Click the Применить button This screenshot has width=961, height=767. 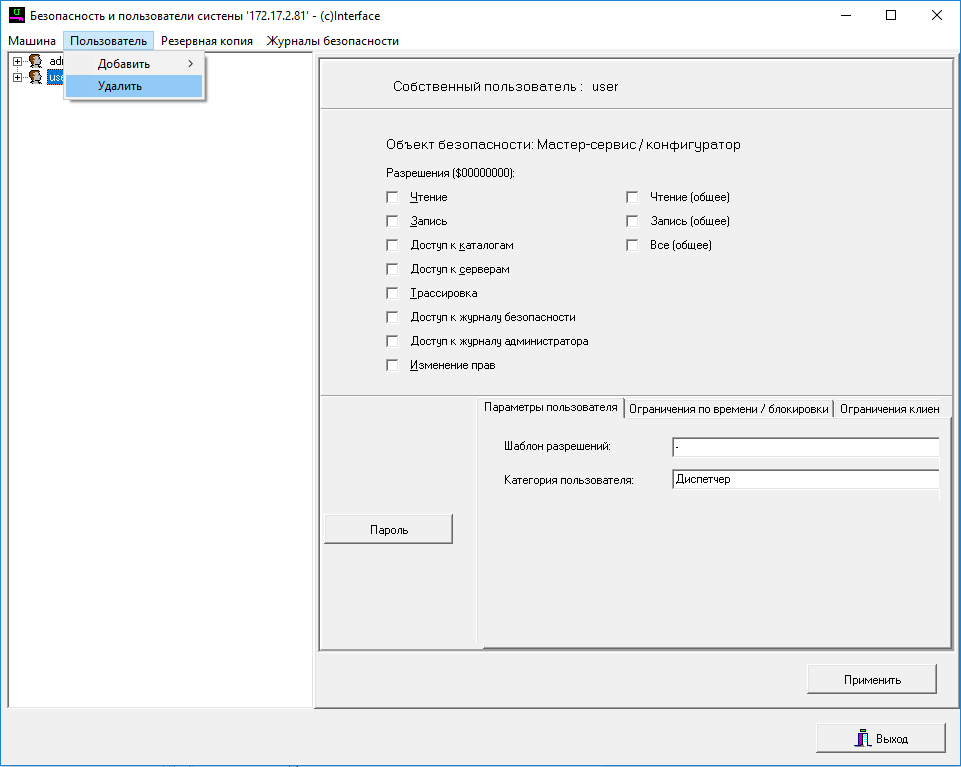coord(871,679)
